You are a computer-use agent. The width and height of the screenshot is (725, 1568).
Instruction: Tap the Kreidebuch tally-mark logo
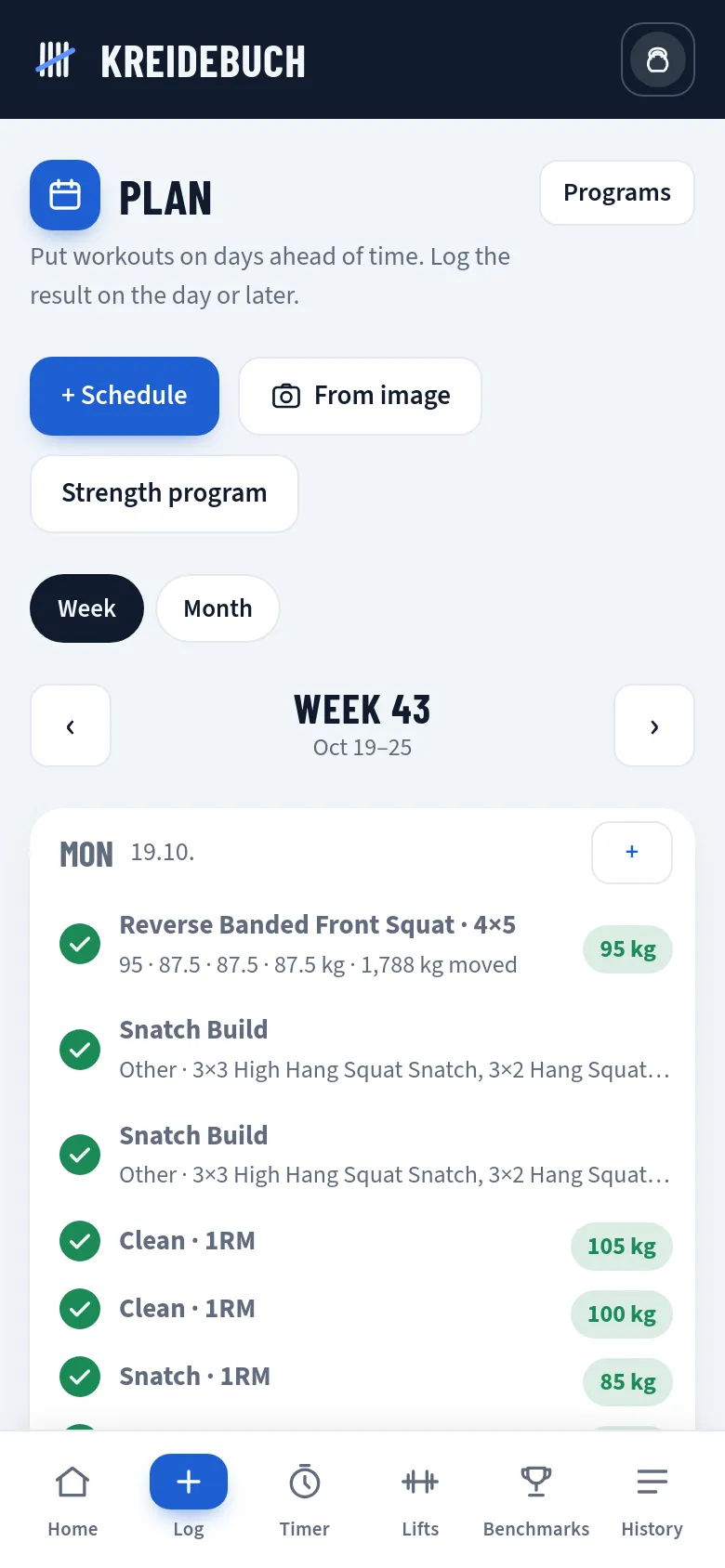click(56, 60)
